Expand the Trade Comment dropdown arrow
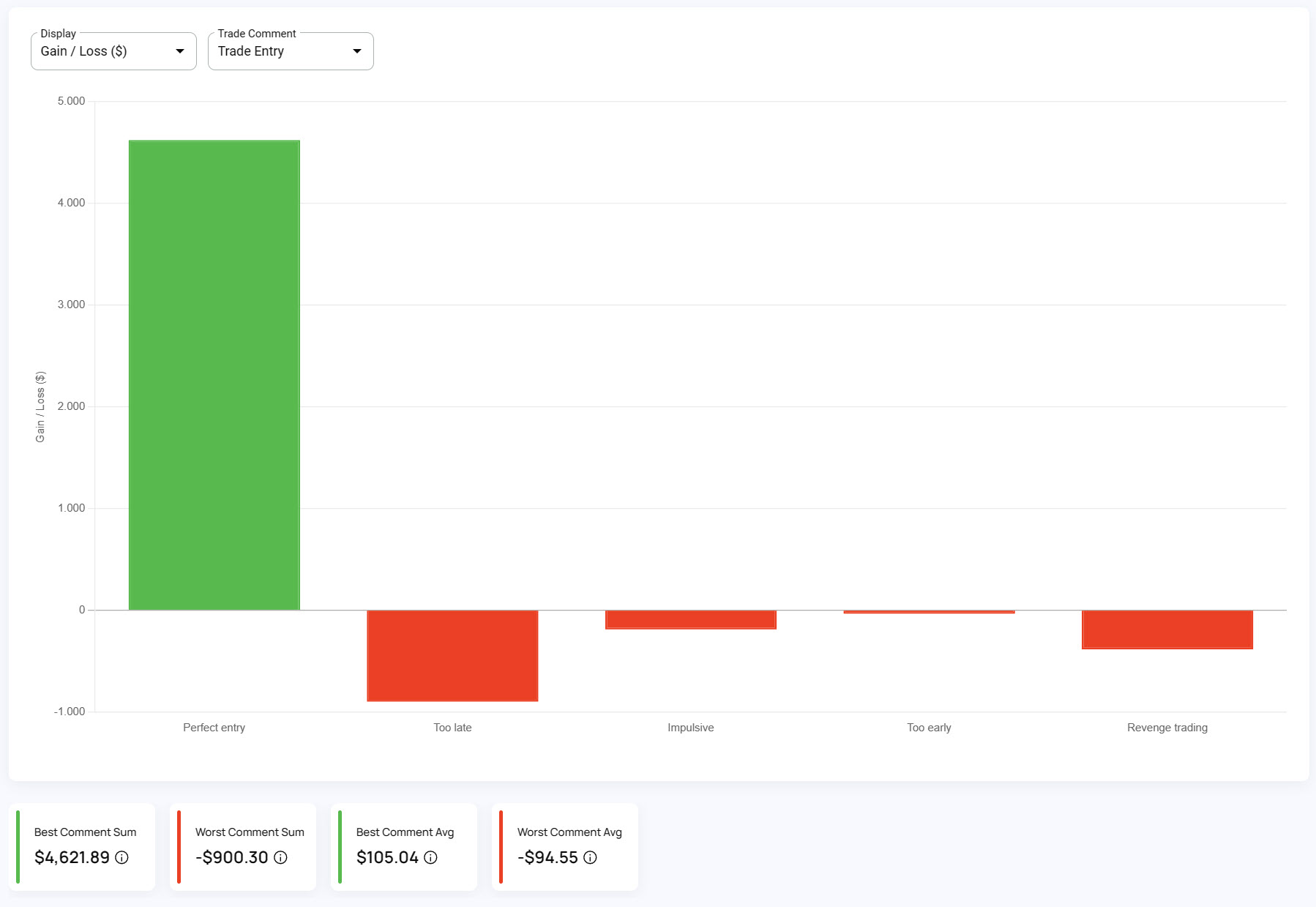 (357, 51)
